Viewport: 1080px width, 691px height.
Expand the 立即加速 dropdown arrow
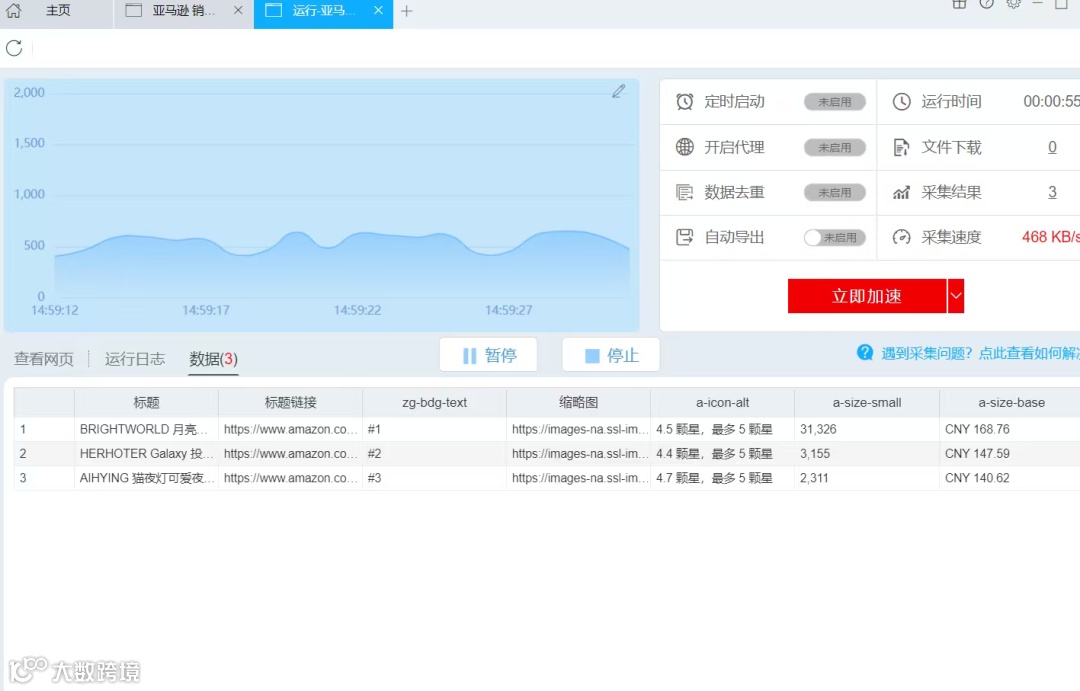coord(956,296)
